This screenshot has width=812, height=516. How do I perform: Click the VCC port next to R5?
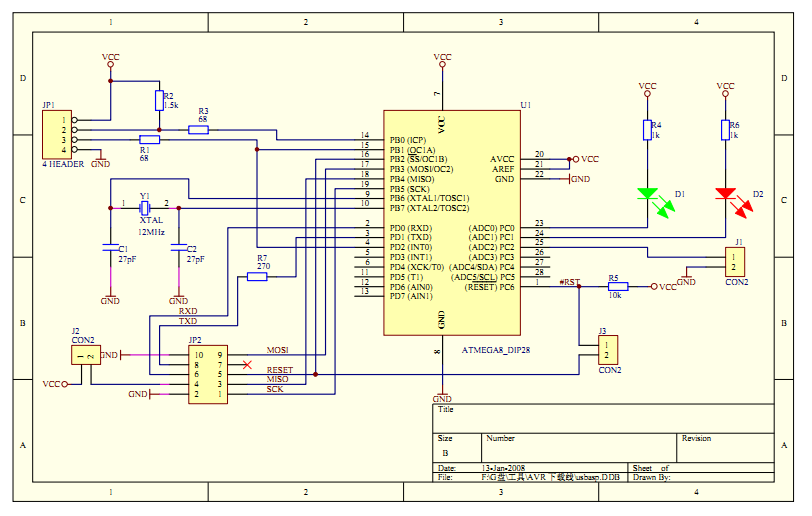pyautogui.click(x=663, y=286)
